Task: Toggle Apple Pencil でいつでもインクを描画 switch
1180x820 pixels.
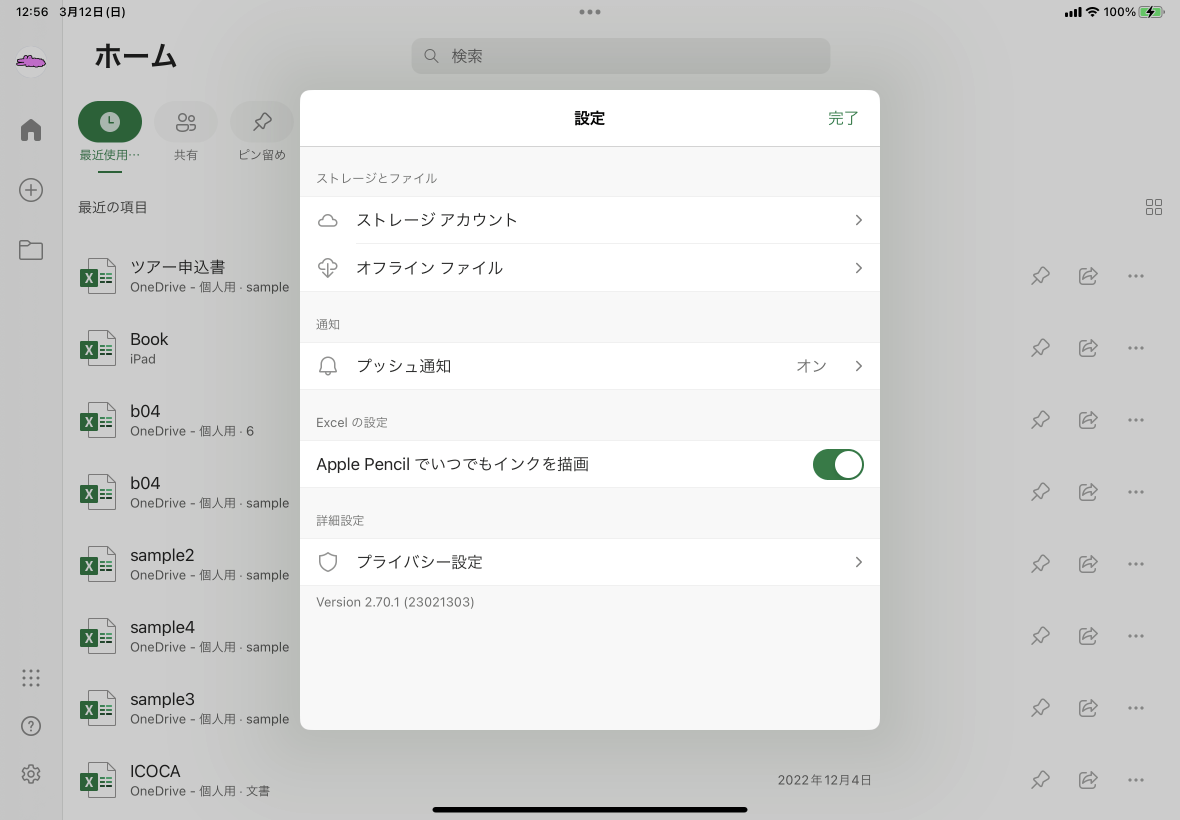Action: [838, 464]
